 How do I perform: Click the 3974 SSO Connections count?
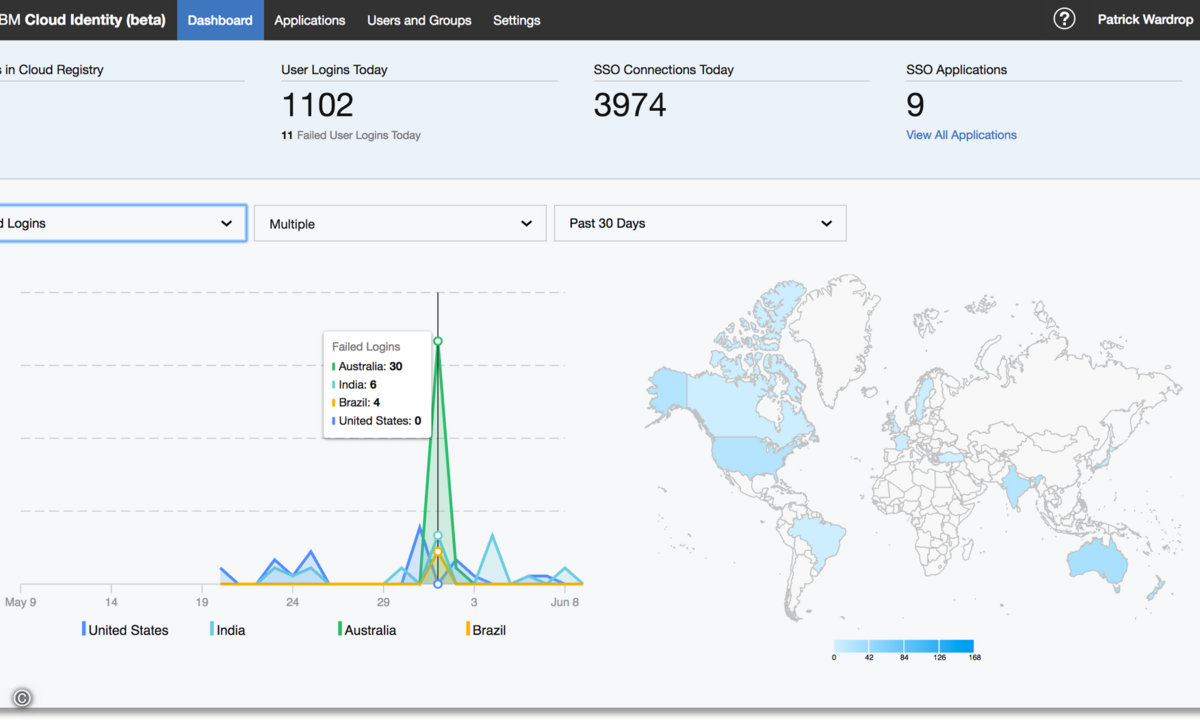coord(630,105)
